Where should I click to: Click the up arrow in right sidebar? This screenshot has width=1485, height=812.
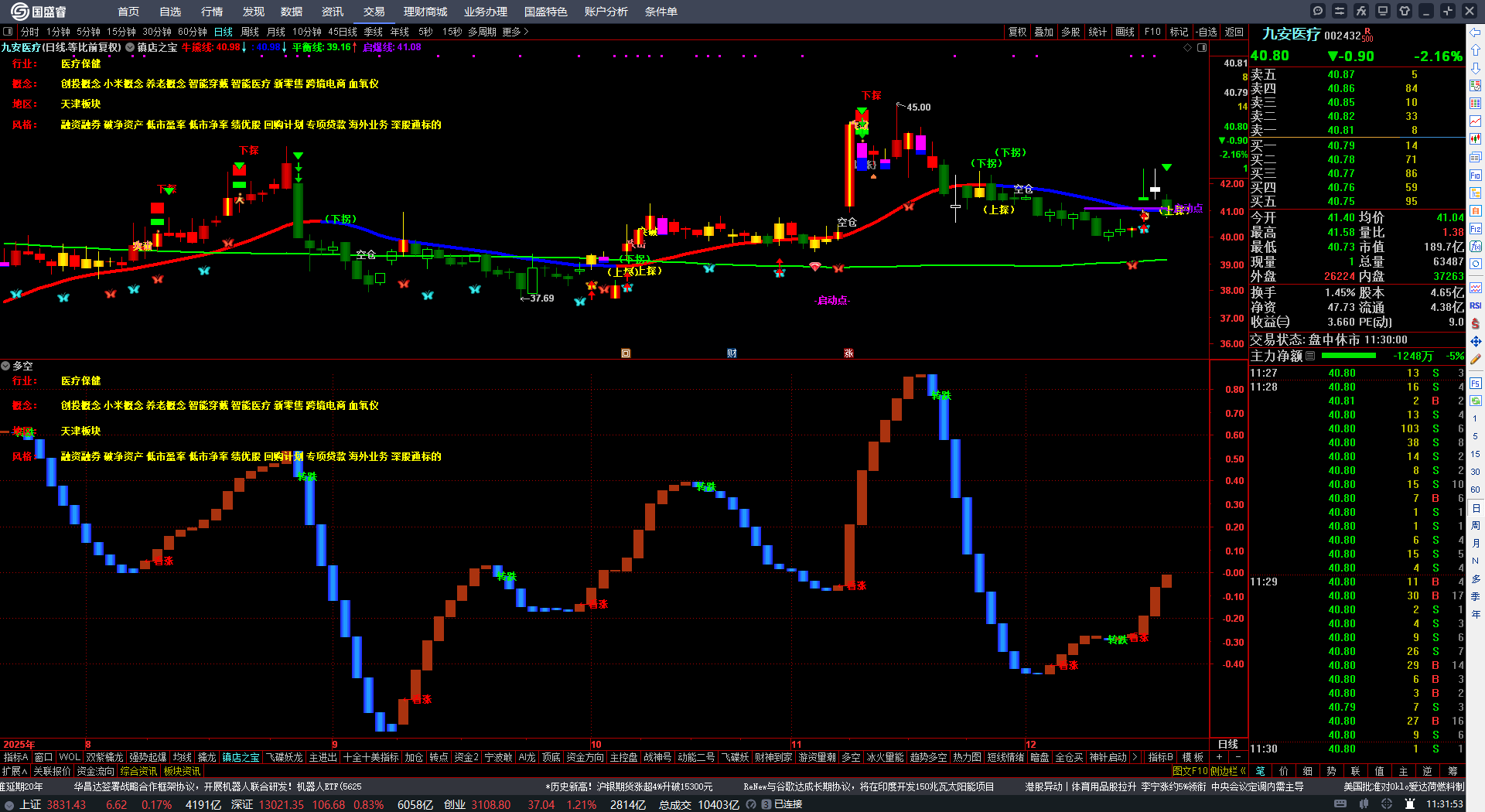(x=1476, y=49)
